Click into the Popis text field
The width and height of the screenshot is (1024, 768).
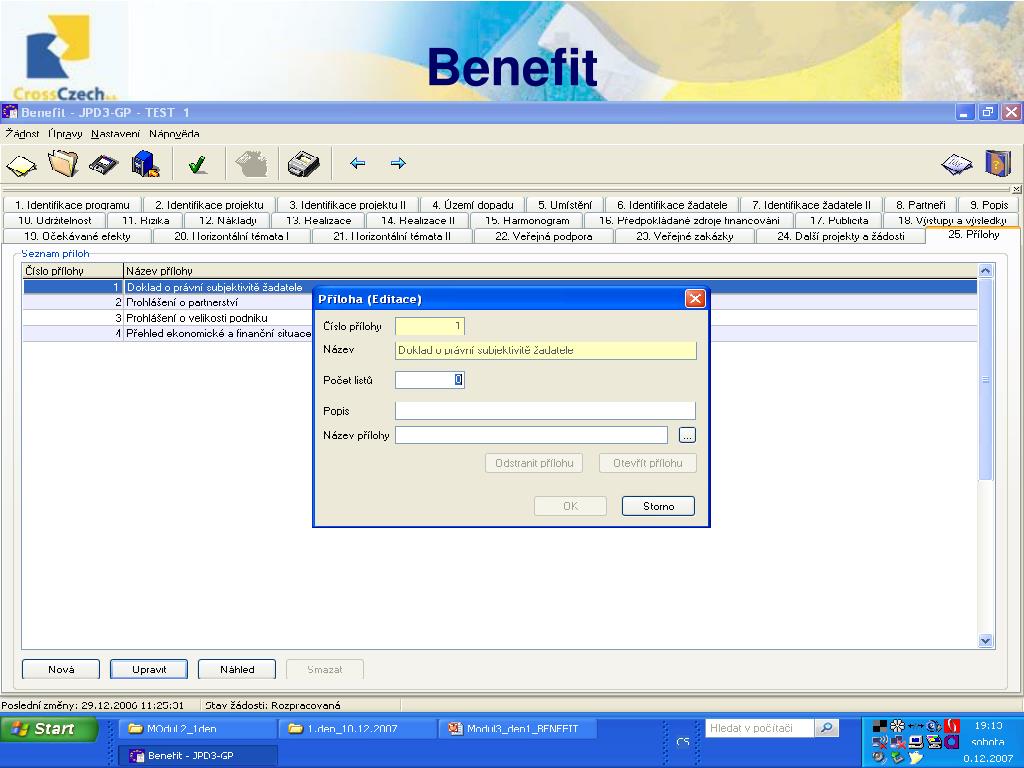tap(545, 411)
